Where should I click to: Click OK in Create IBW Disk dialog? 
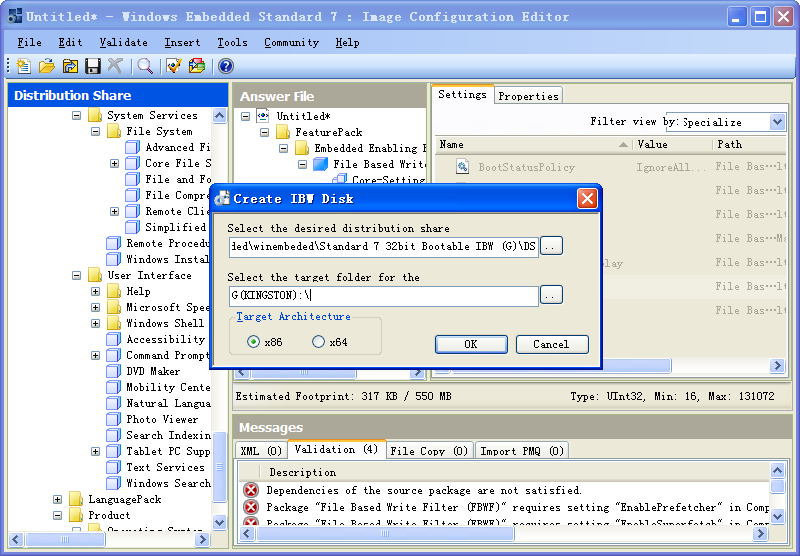[x=471, y=344]
